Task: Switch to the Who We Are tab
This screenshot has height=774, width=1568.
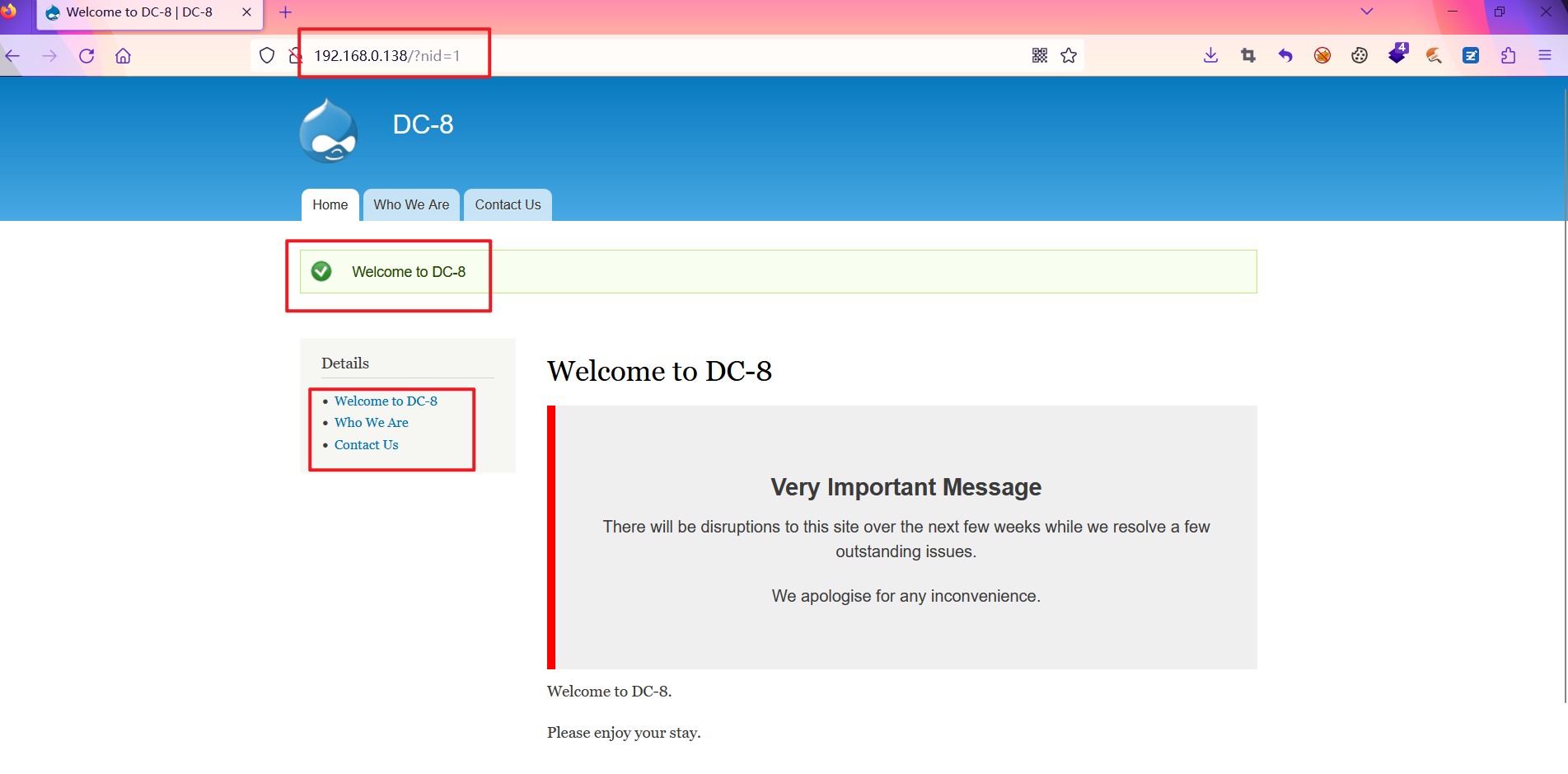Action: tap(410, 204)
